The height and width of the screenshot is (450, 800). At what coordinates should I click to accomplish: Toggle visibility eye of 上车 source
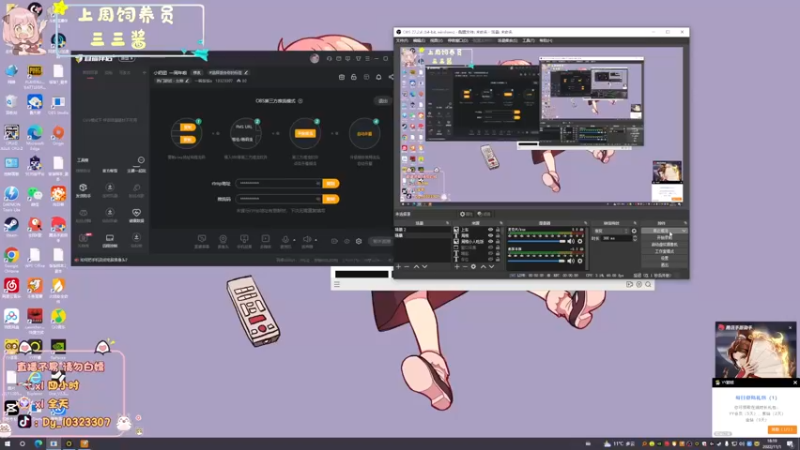pyautogui.click(x=490, y=230)
